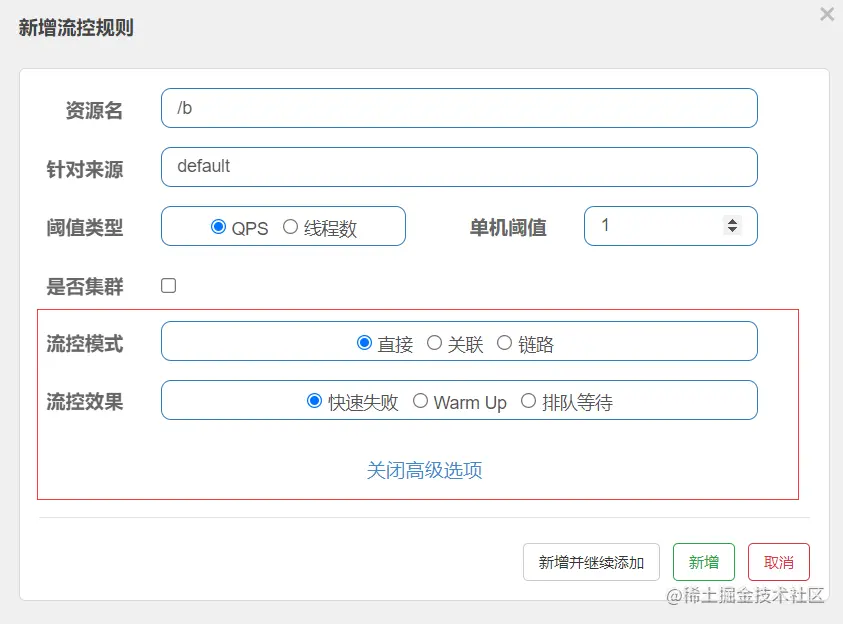Increase the 单机阈值 value with up arrow

click(732, 221)
